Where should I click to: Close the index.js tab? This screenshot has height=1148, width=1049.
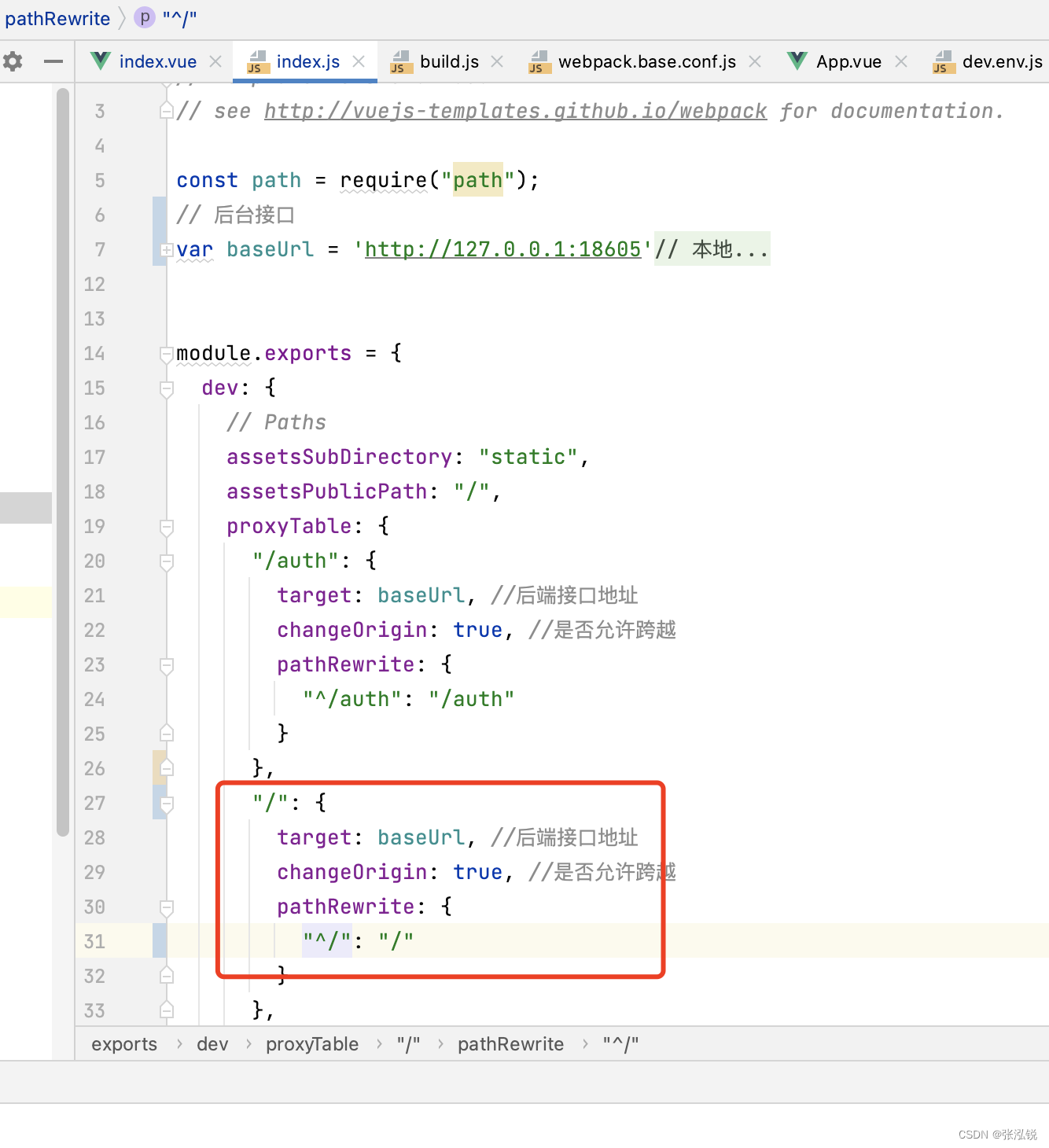[x=359, y=61]
